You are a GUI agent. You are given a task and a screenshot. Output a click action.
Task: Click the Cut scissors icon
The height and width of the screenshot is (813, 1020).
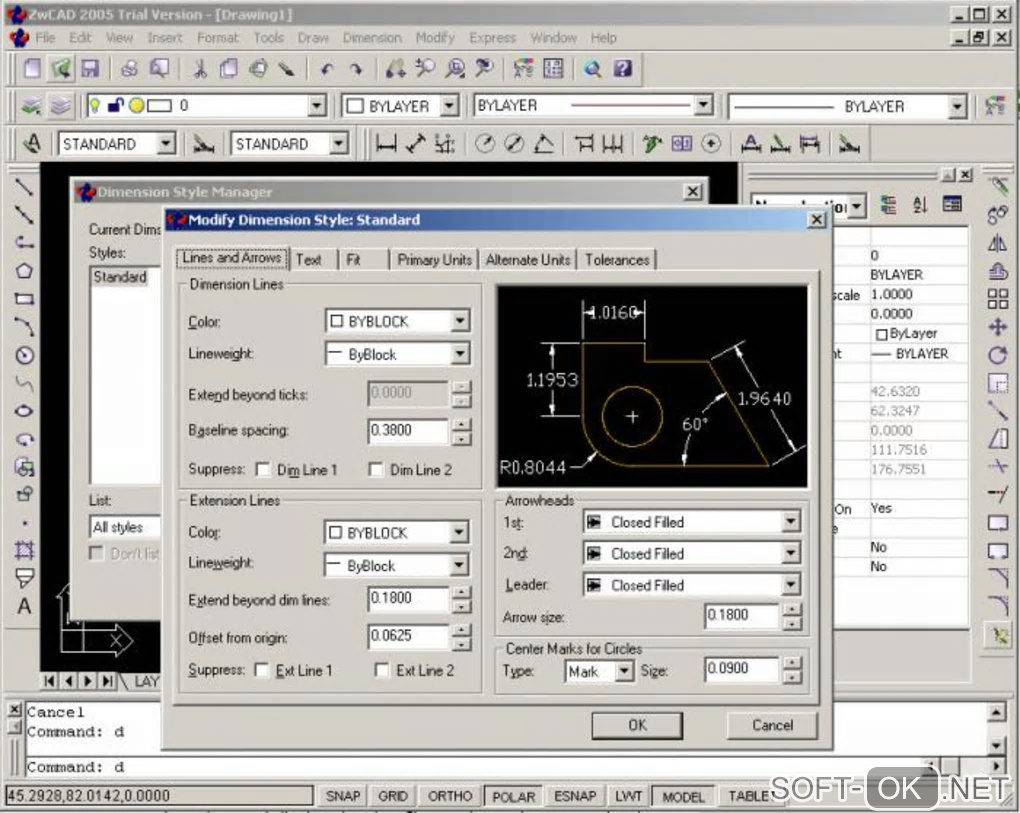click(199, 69)
